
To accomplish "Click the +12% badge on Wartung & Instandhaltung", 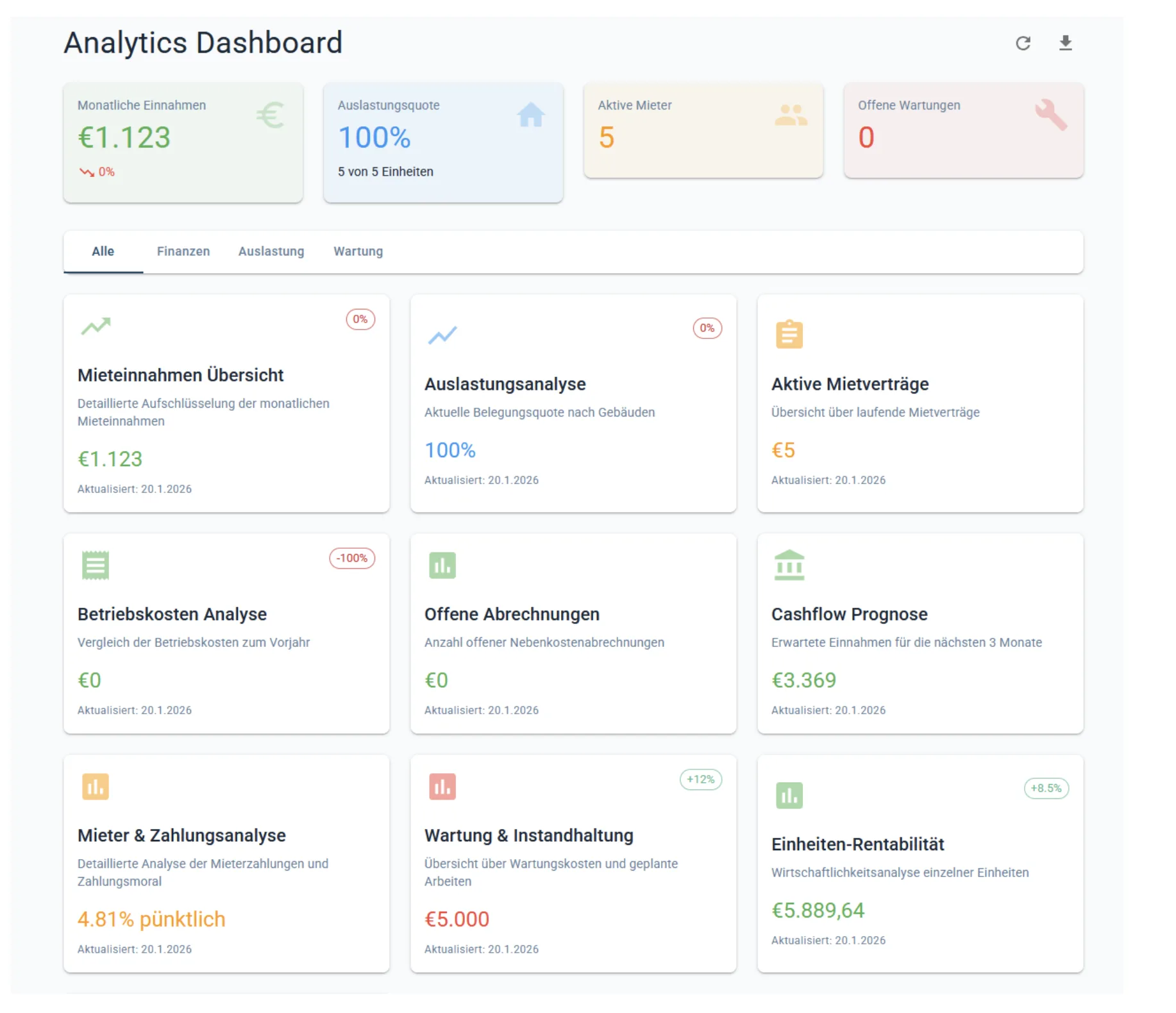I will point(700,780).
